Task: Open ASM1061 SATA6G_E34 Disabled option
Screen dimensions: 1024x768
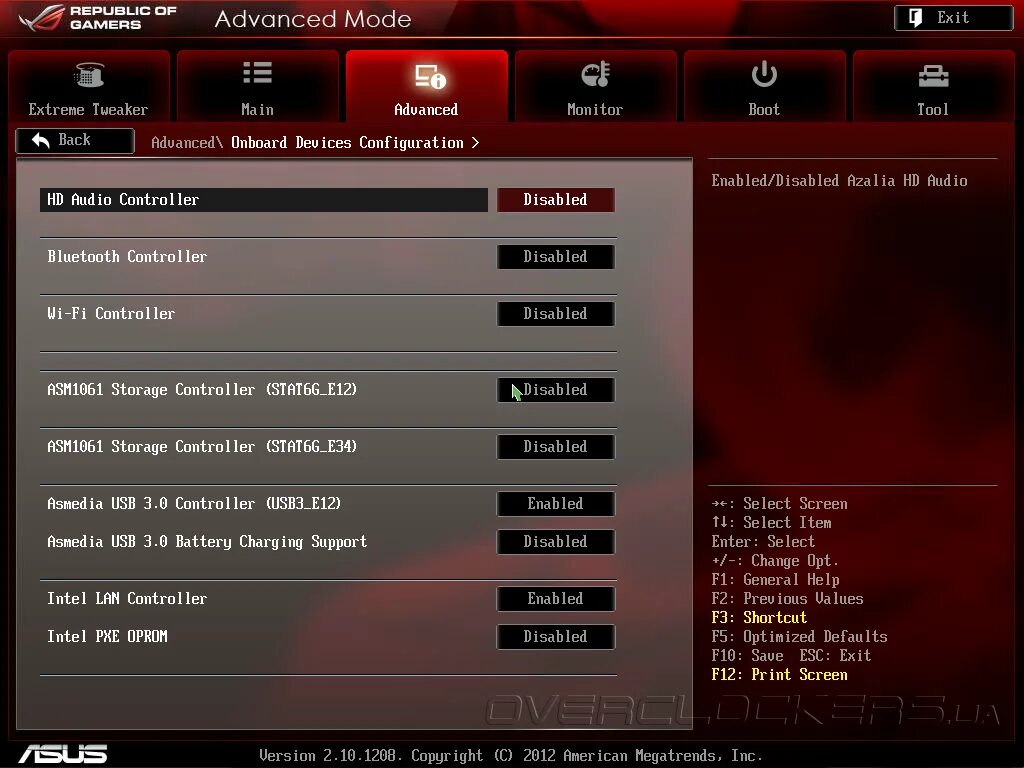Action: pos(556,447)
